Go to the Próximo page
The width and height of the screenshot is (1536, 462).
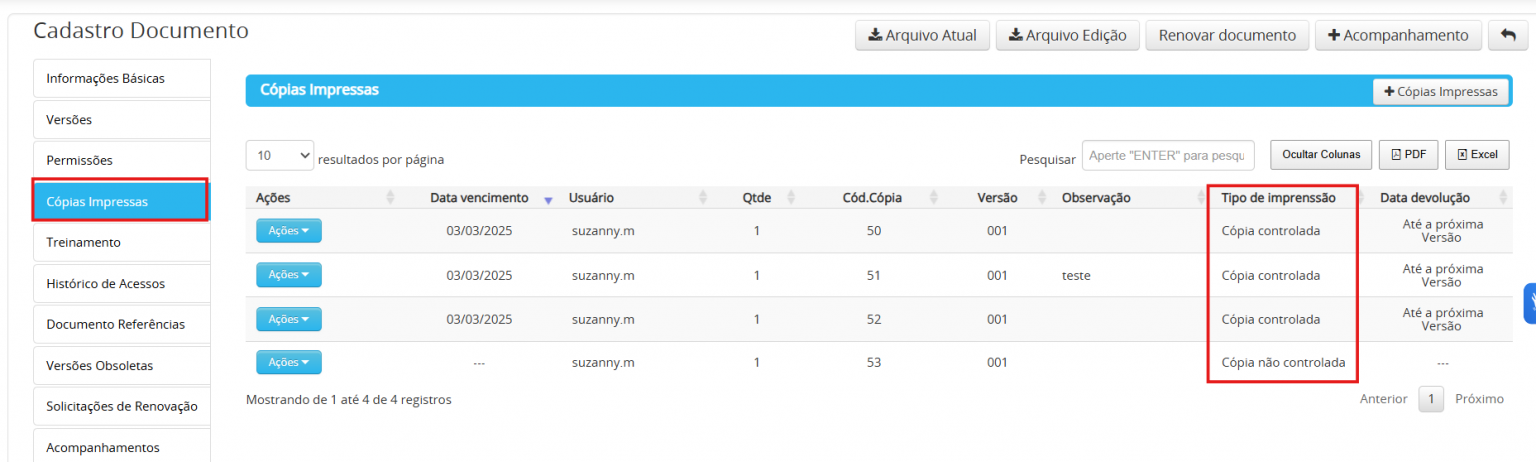pyautogui.click(x=1479, y=399)
